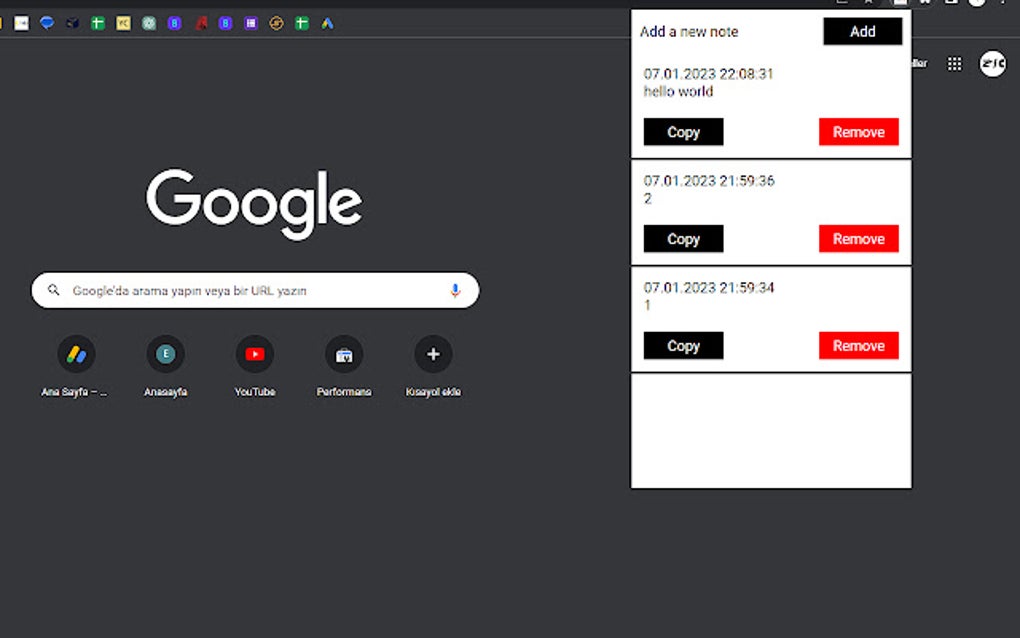Copy the note containing 1

[x=683, y=345]
